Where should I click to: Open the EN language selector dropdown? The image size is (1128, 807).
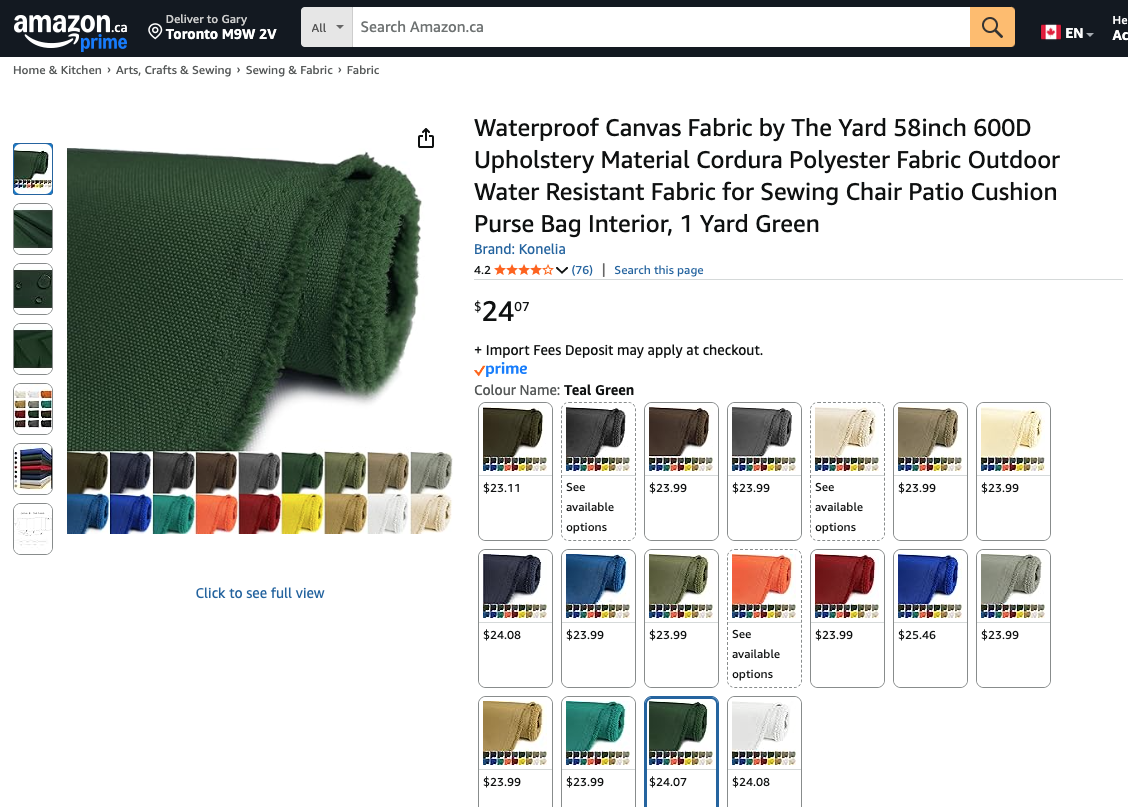[1079, 33]
